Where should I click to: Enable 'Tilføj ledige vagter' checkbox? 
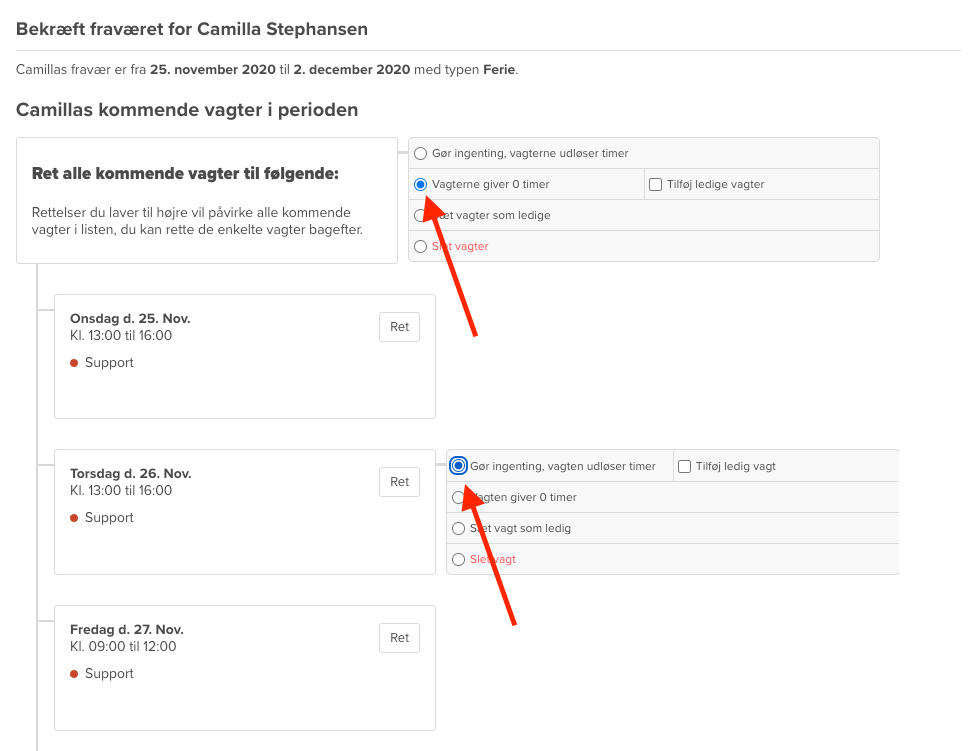656,185
